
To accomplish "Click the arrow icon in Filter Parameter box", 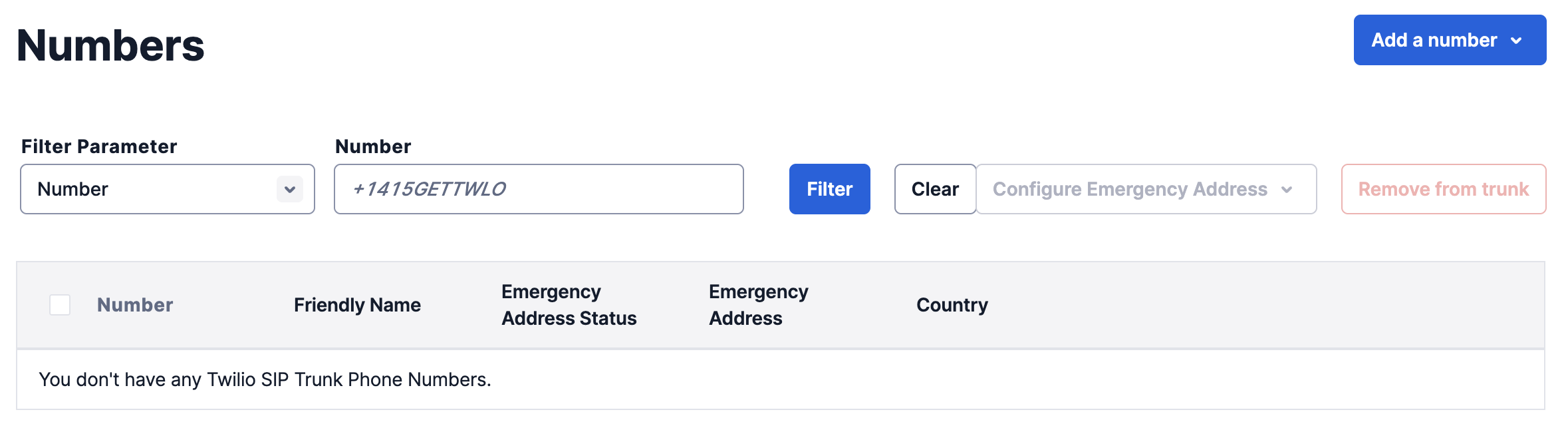I will [290, 189].
